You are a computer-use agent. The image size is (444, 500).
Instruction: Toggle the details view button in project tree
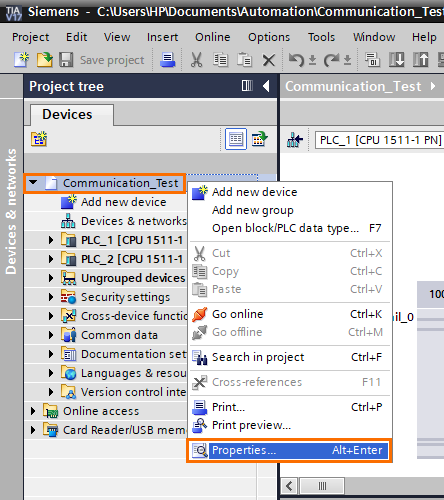[x=236, y=139]
